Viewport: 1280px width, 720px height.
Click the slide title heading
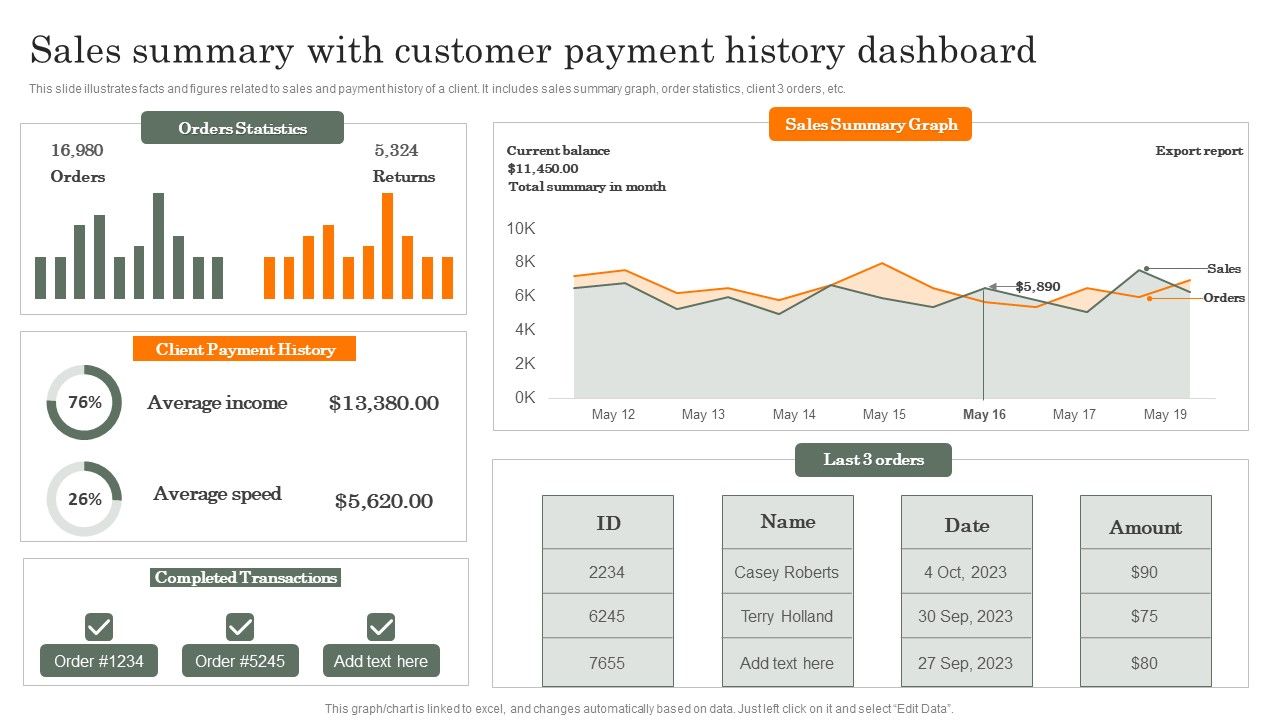click(x=533, y=50)
